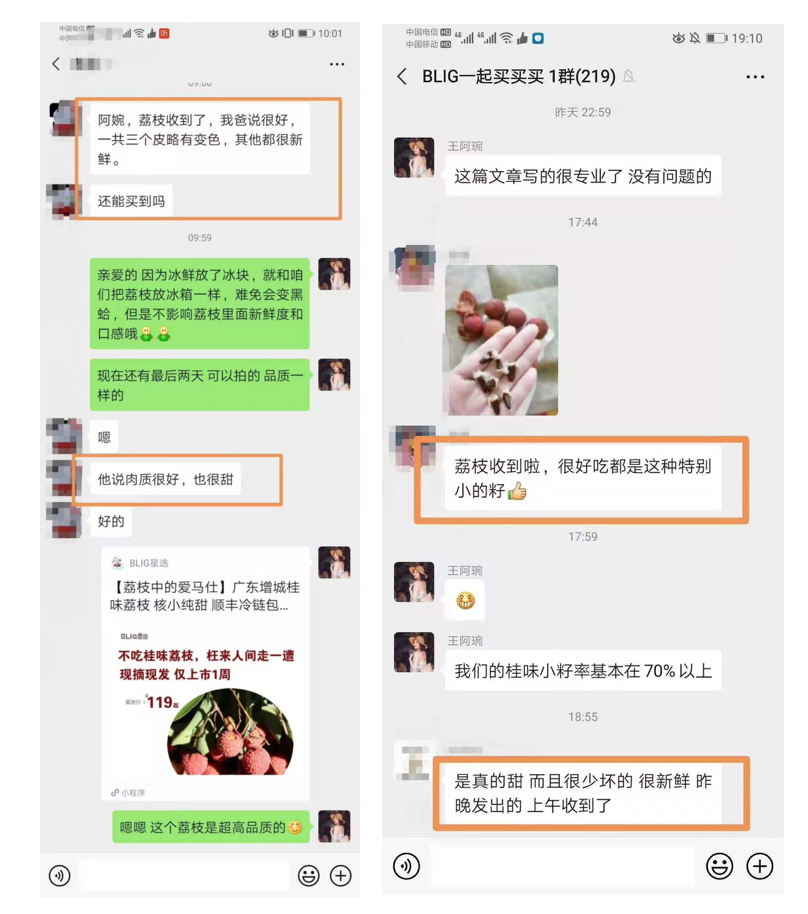Tap the message input field in left chat
The height and width of the screenshot is (914, 808).
click(184, 874)
